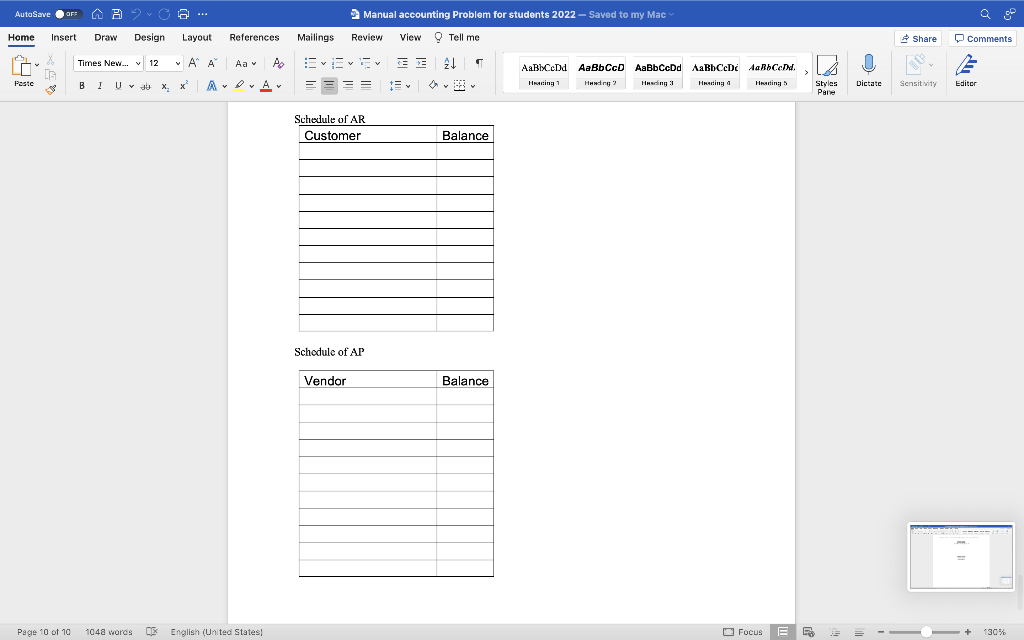Switch to the References tab
The height and width of the screenshot is (640, 1024).
click(254, 37)
